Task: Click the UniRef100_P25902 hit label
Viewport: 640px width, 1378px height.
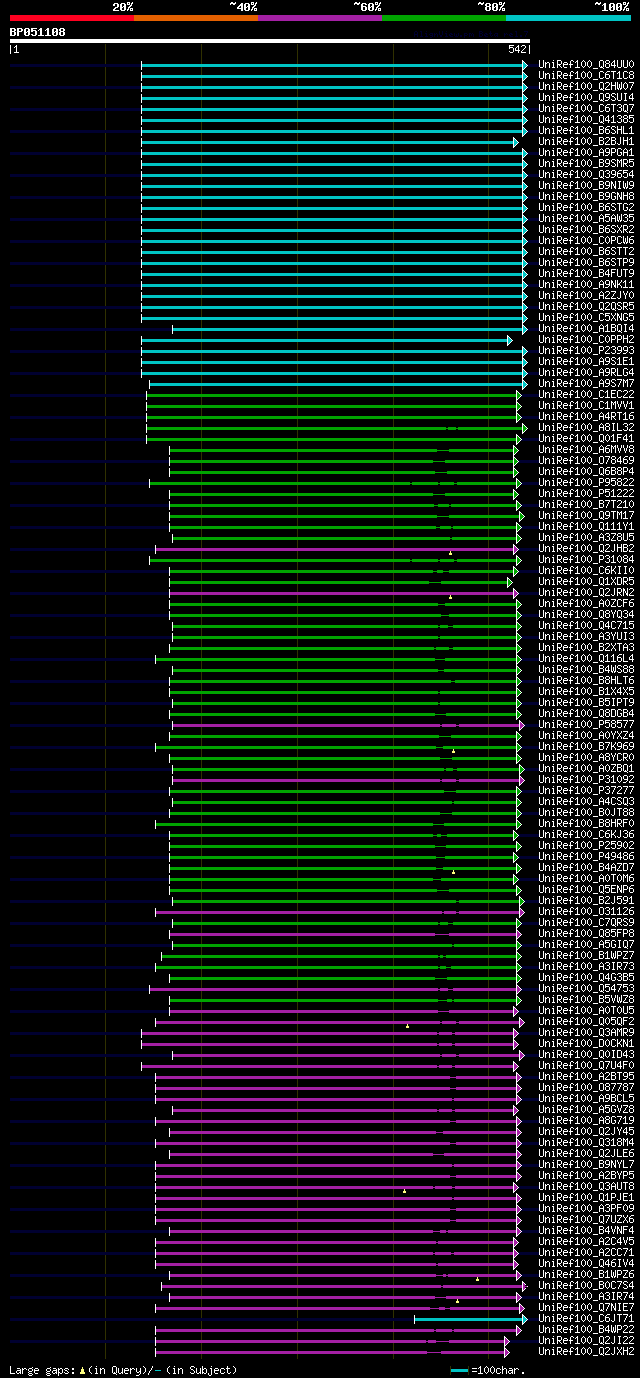Action: point(586,845)
